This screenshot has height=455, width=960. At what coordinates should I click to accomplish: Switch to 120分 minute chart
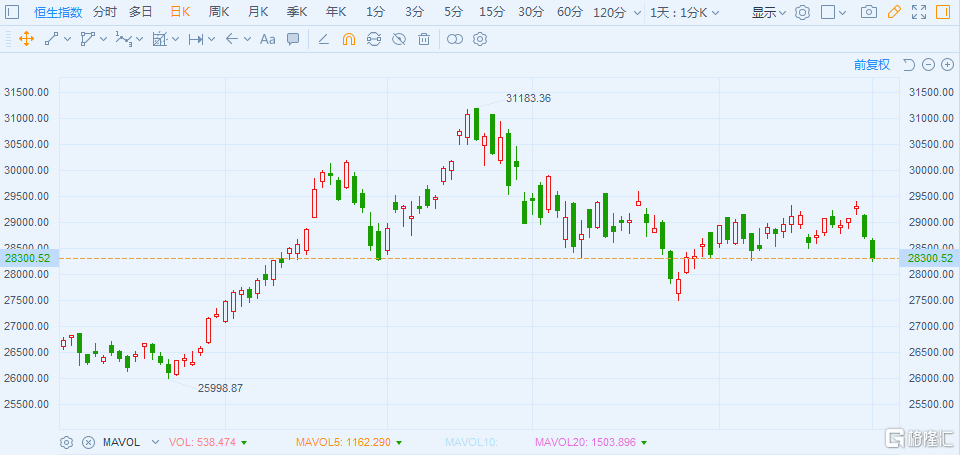coord(612,12)
